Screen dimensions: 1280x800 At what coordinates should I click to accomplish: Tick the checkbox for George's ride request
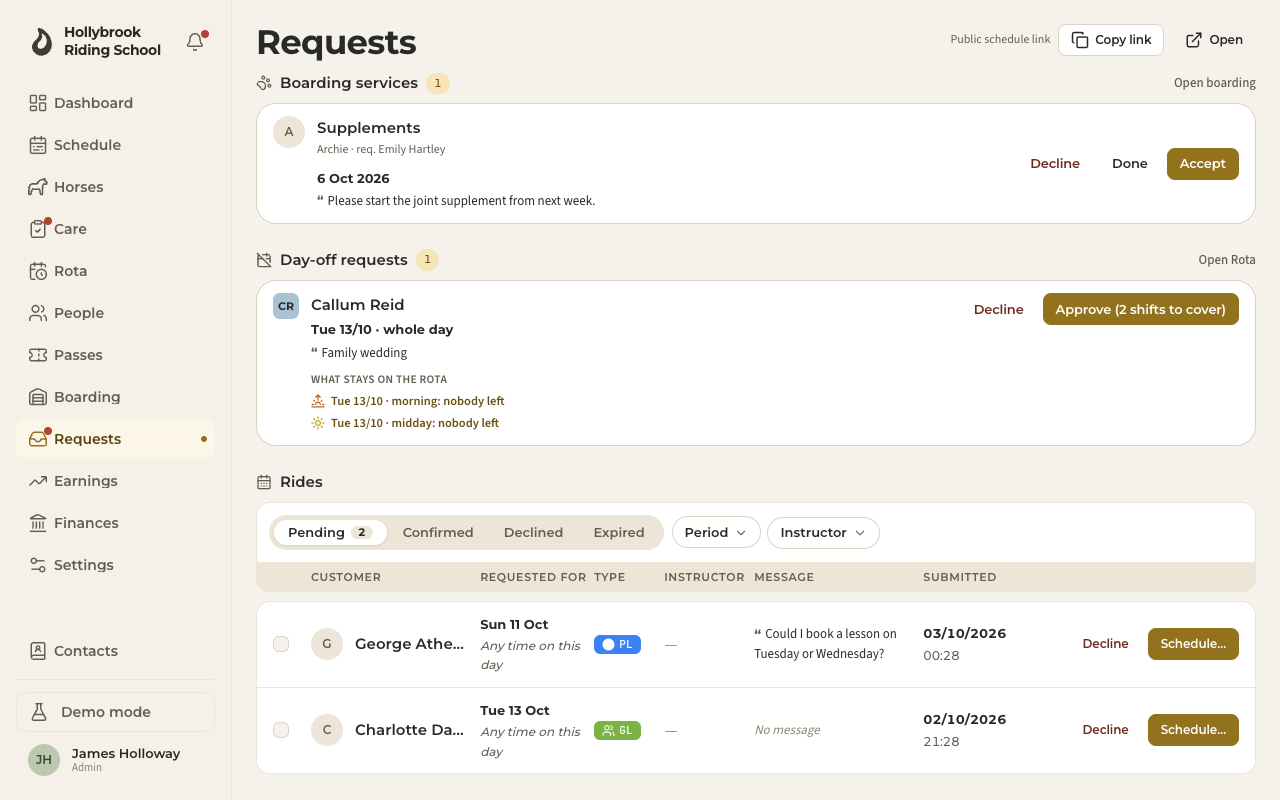(281, 644)
